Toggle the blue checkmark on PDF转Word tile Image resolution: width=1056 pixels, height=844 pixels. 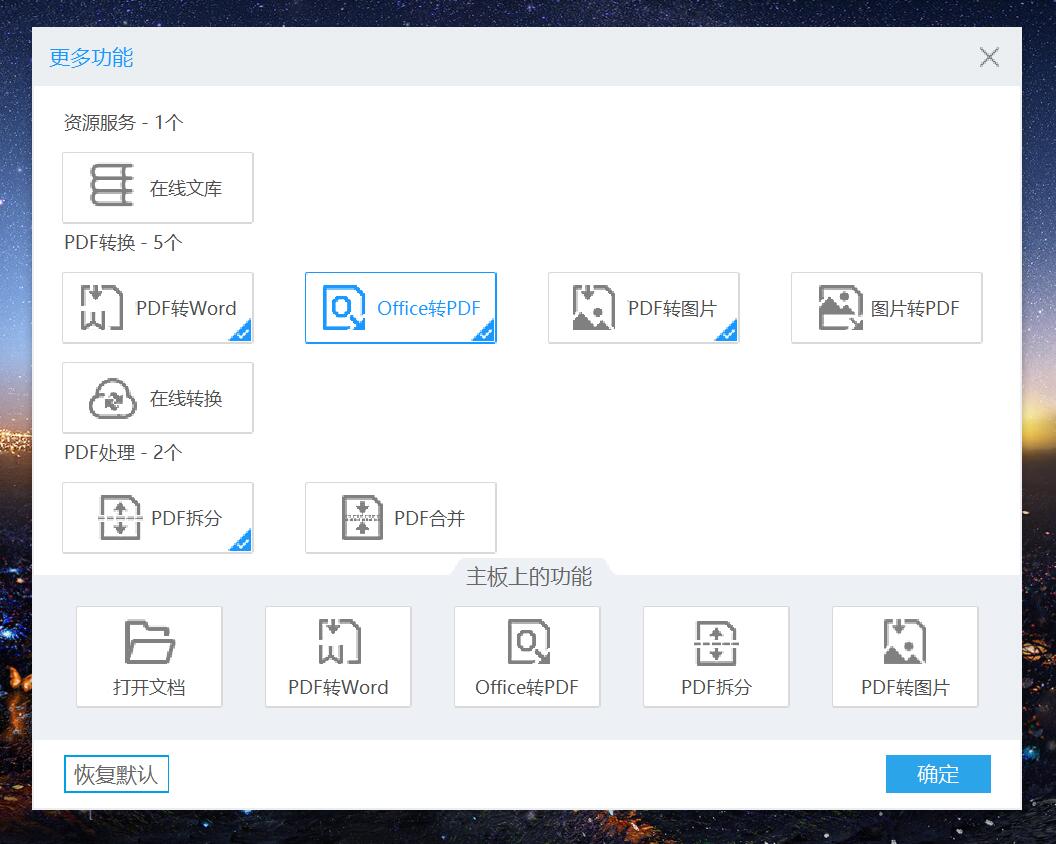(242, 332)
